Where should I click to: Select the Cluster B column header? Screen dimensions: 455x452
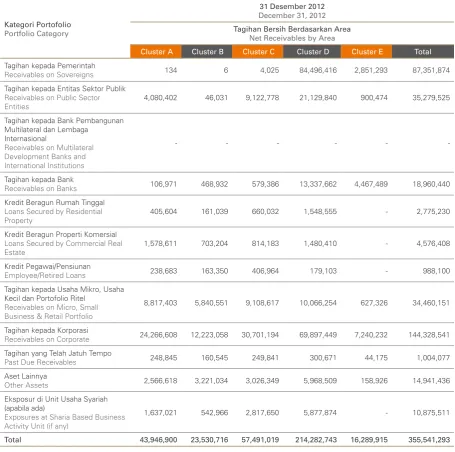pyautogui.click(x=207, y=52)
